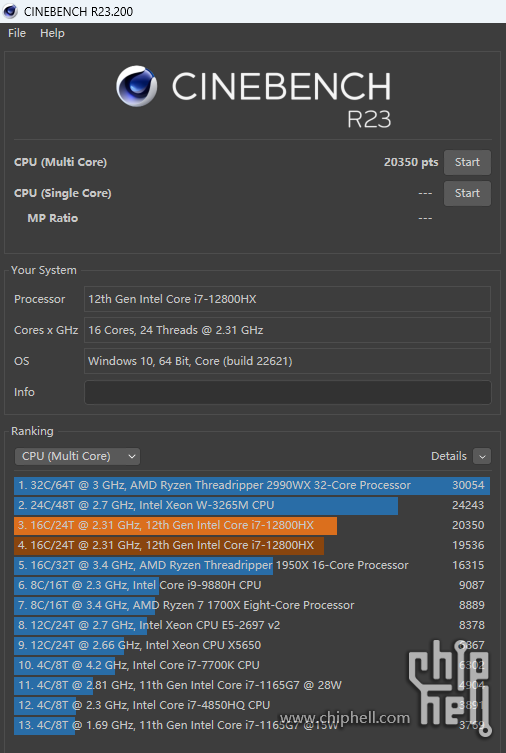Click the 30054 score value
506x753 pixels.
468,486
